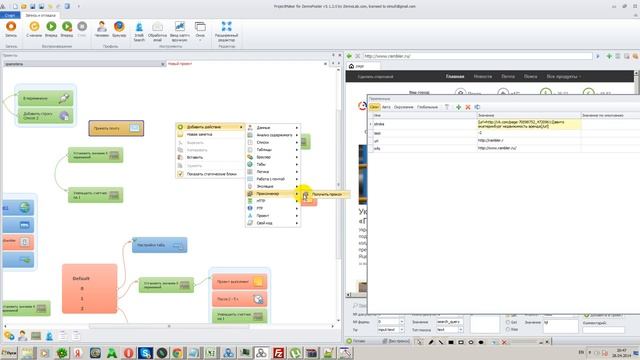
Task: Open 'Поиск' link in Rambler top bar
Action: tap(531, 76)
